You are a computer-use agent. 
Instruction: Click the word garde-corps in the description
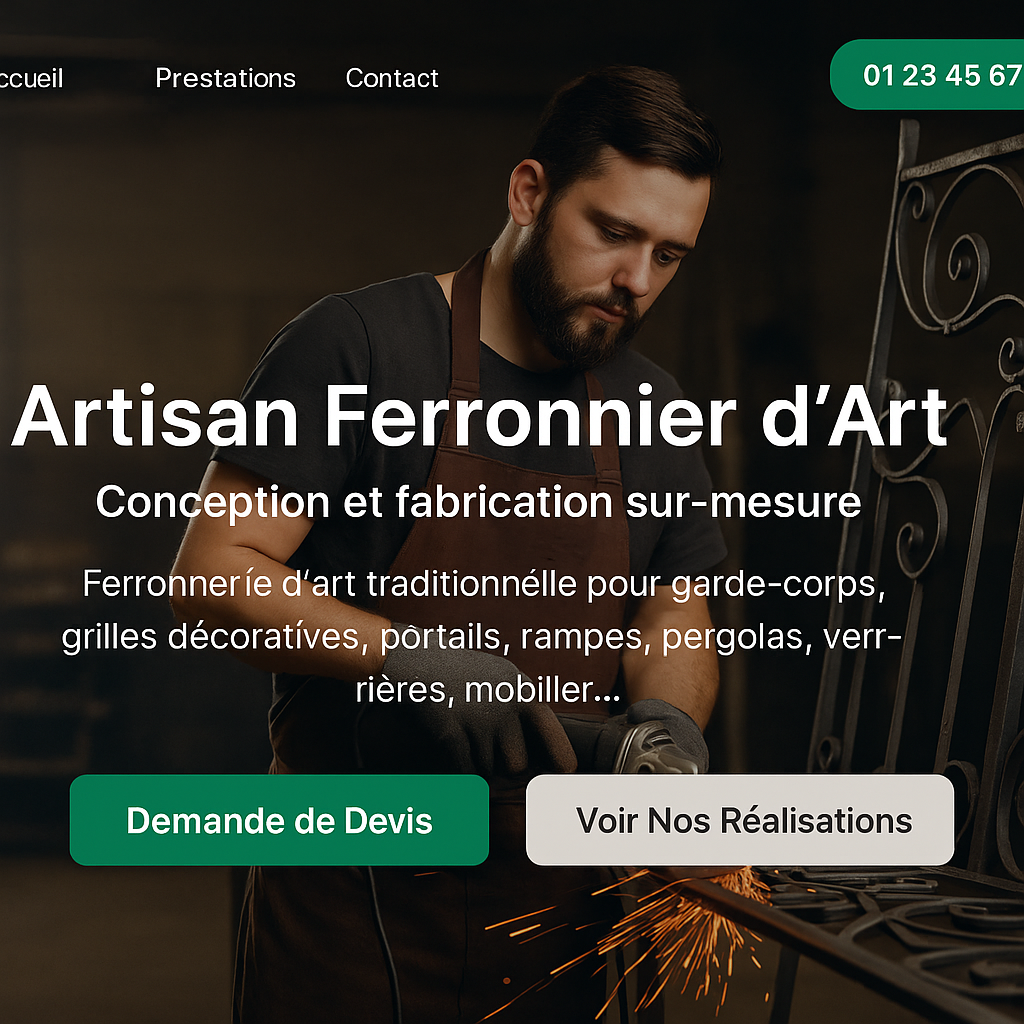tap(777, 584)
